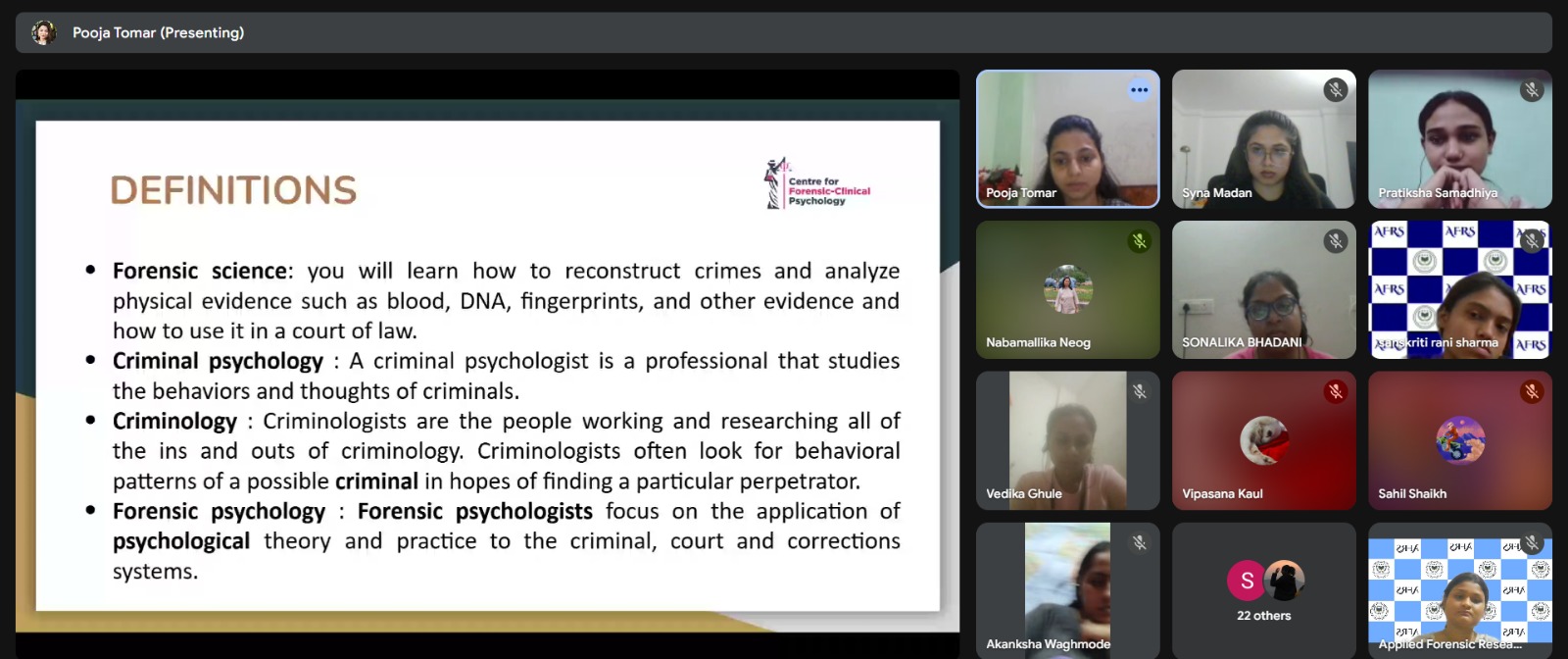Click Akanksha Waghmode's muted microphone icon
Image resolution: width=1568 pixels, height=659 pixels.
(1139, 542)
